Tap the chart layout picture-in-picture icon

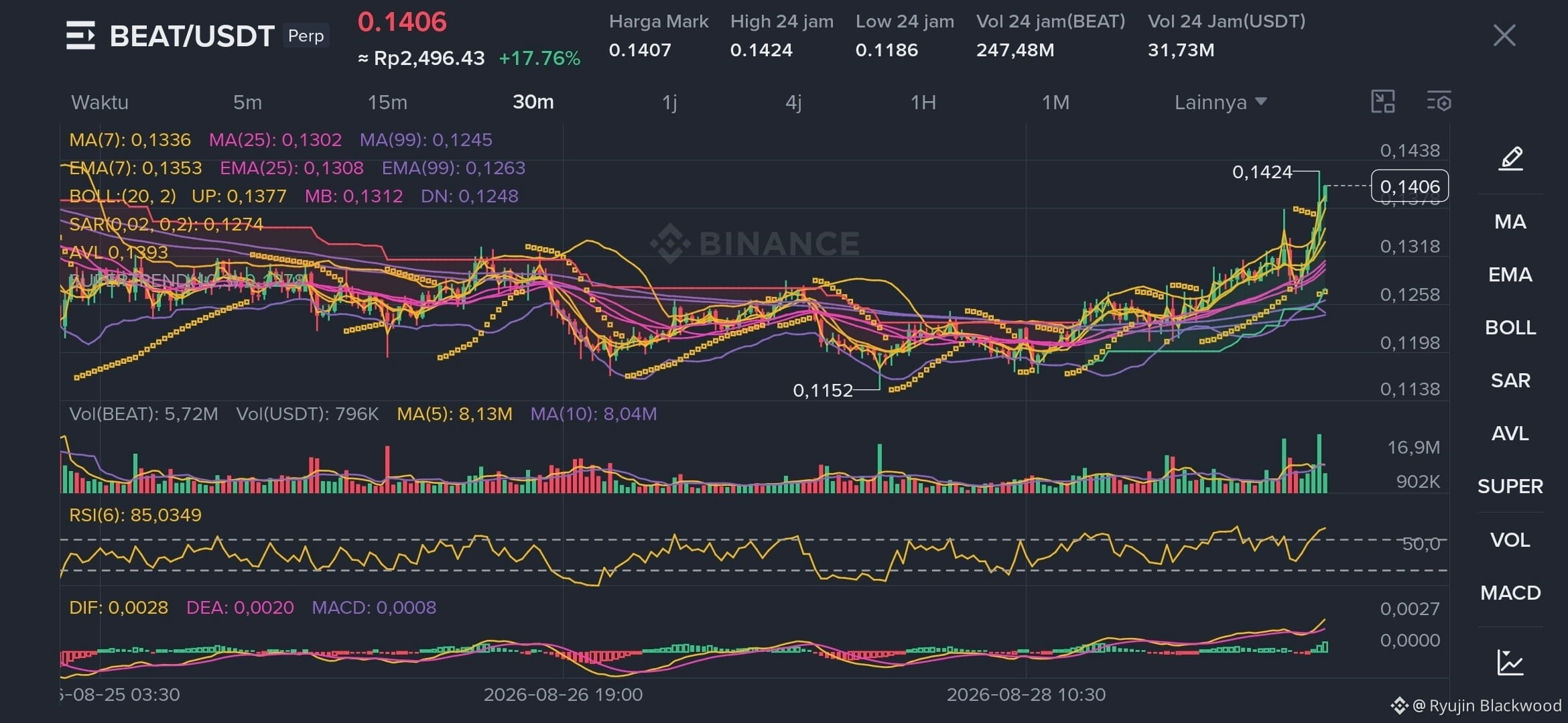coord(1383,102)
